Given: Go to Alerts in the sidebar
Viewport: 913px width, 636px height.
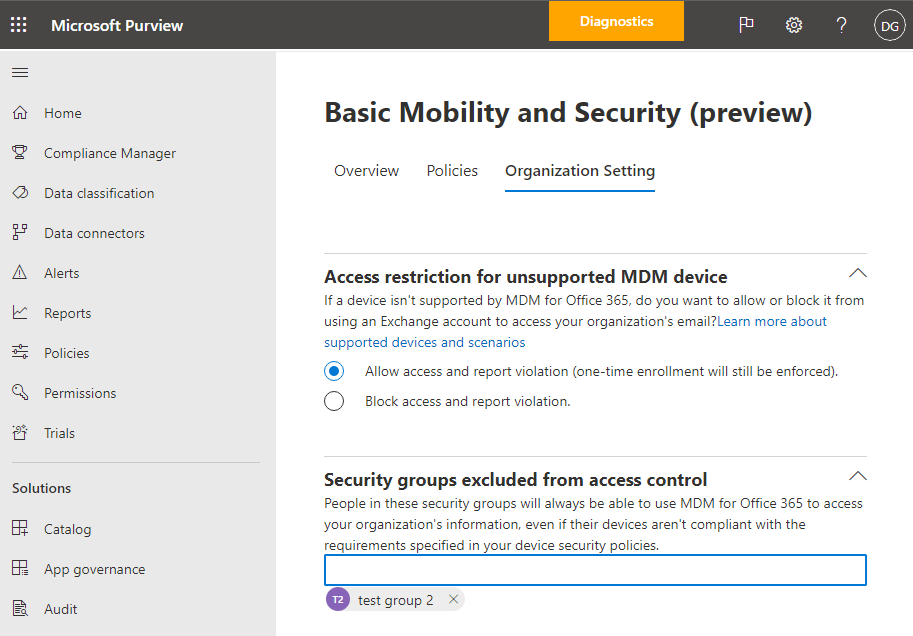Looking at the screenshot, I should pyautogui.click(x=62, y=273).
